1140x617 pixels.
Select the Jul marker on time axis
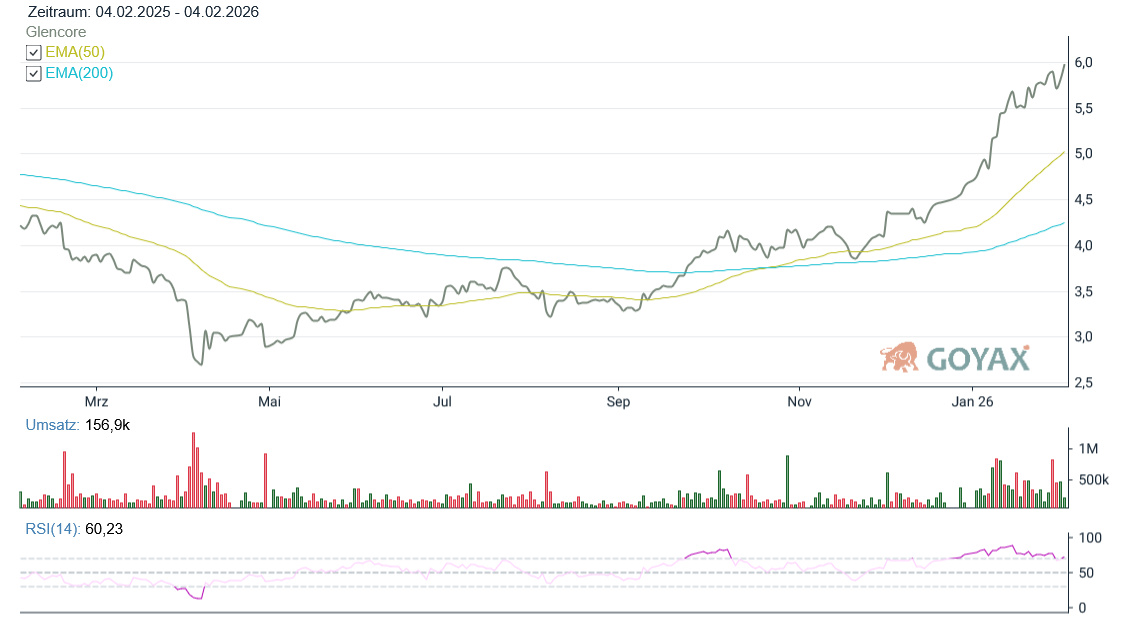[x=443, y=401]
